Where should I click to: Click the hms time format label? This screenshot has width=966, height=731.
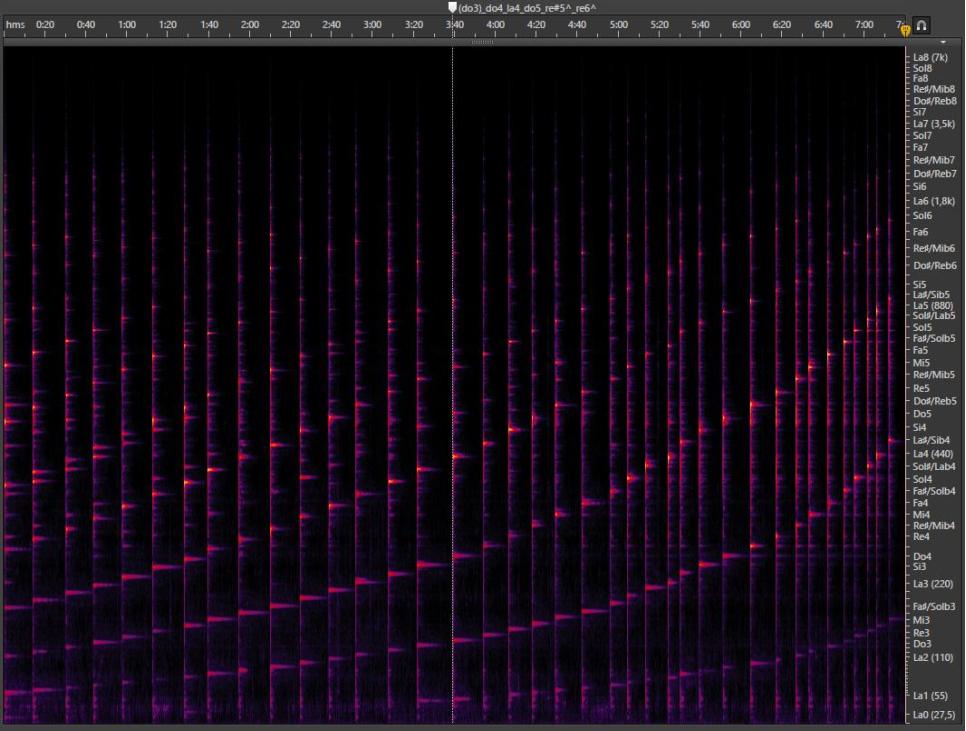(x=15, y=24)
